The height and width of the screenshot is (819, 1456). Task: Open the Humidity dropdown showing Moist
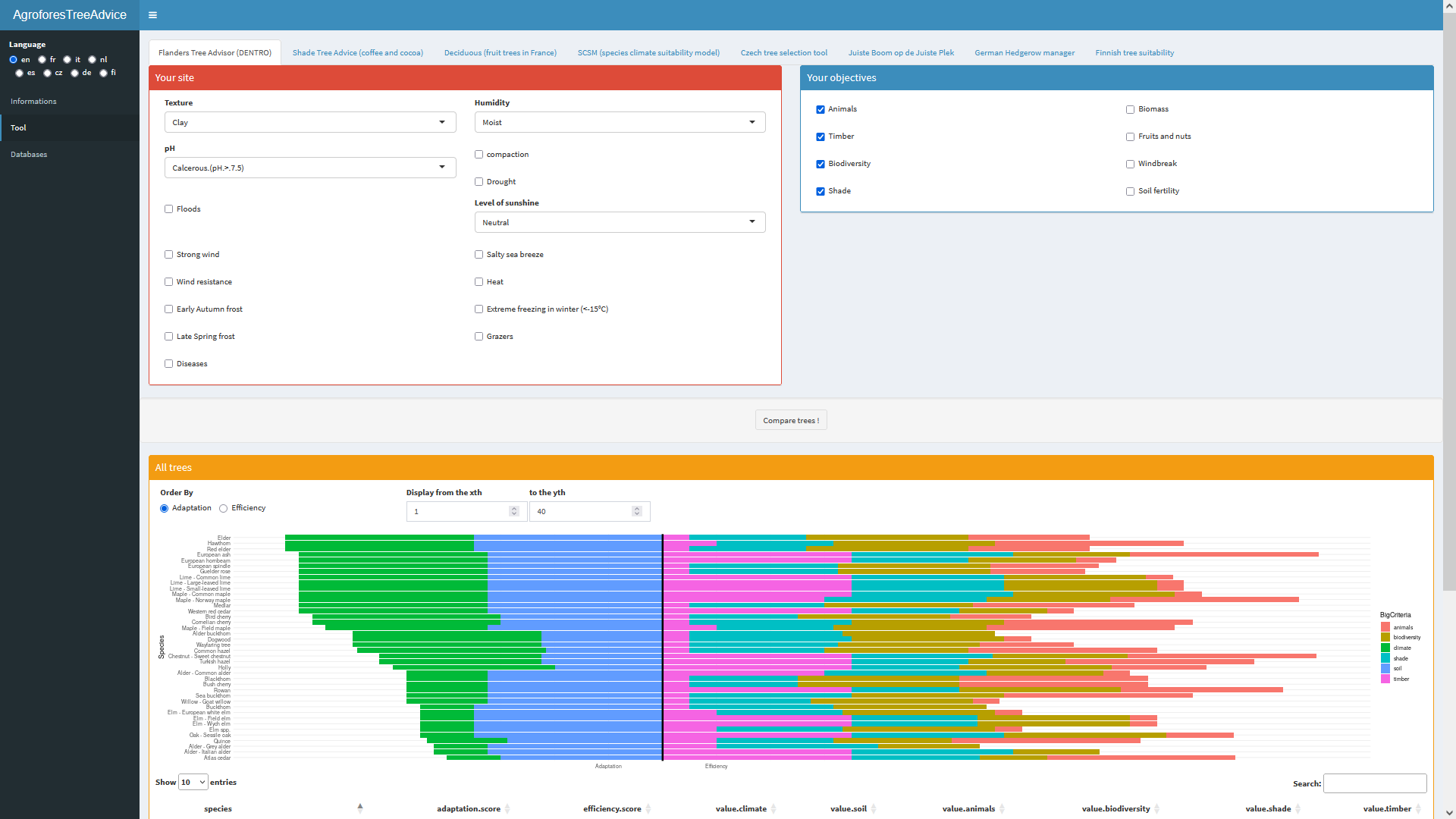[619, 122]
